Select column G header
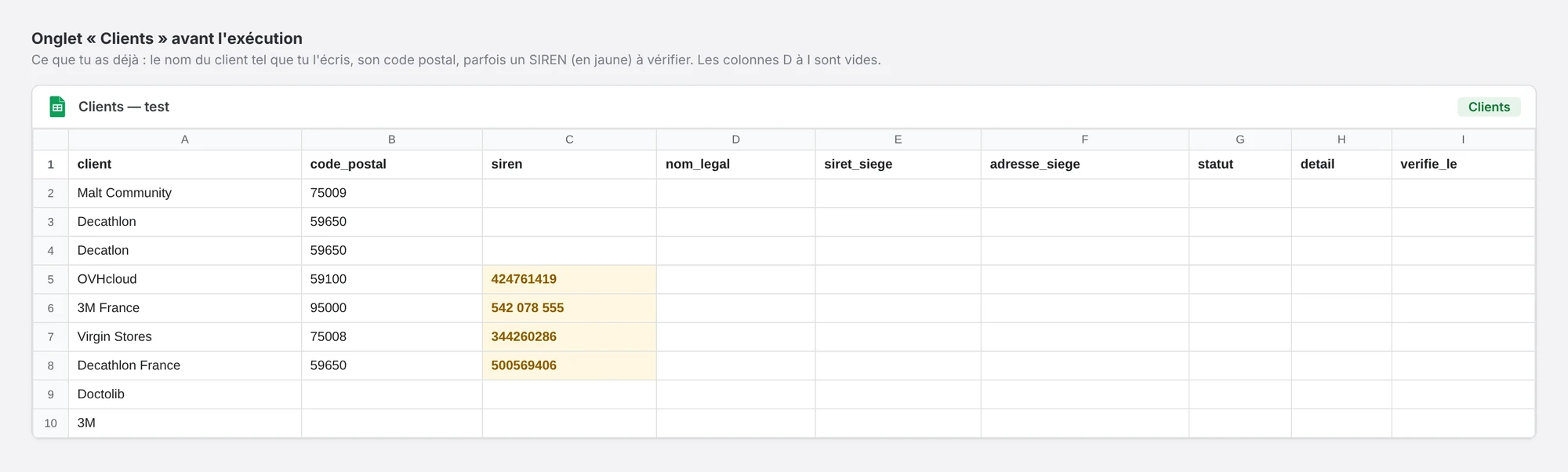The width and height of the screenshot is (1568, 472). 1240,140
